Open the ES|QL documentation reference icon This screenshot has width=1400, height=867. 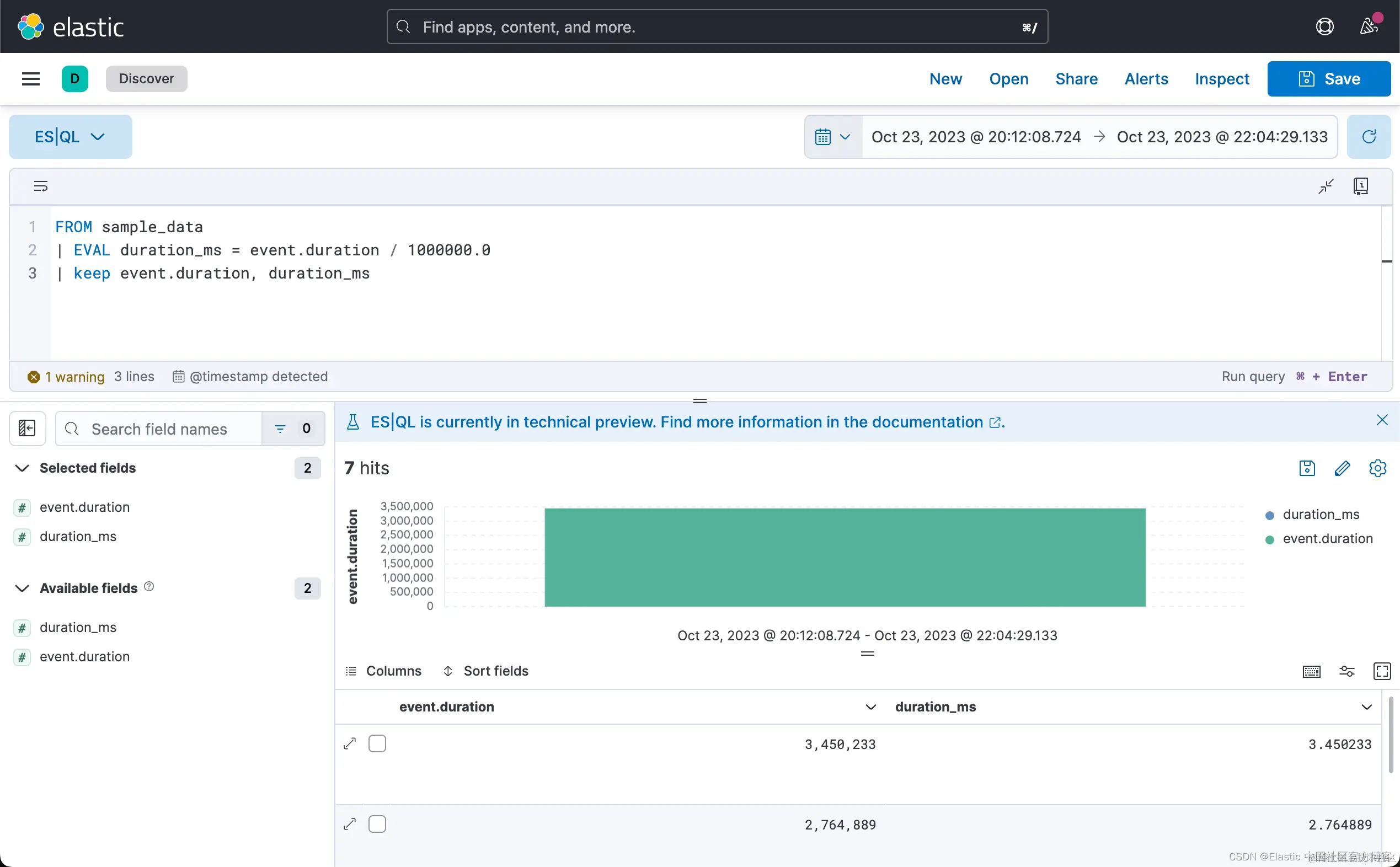[1360, 186]
